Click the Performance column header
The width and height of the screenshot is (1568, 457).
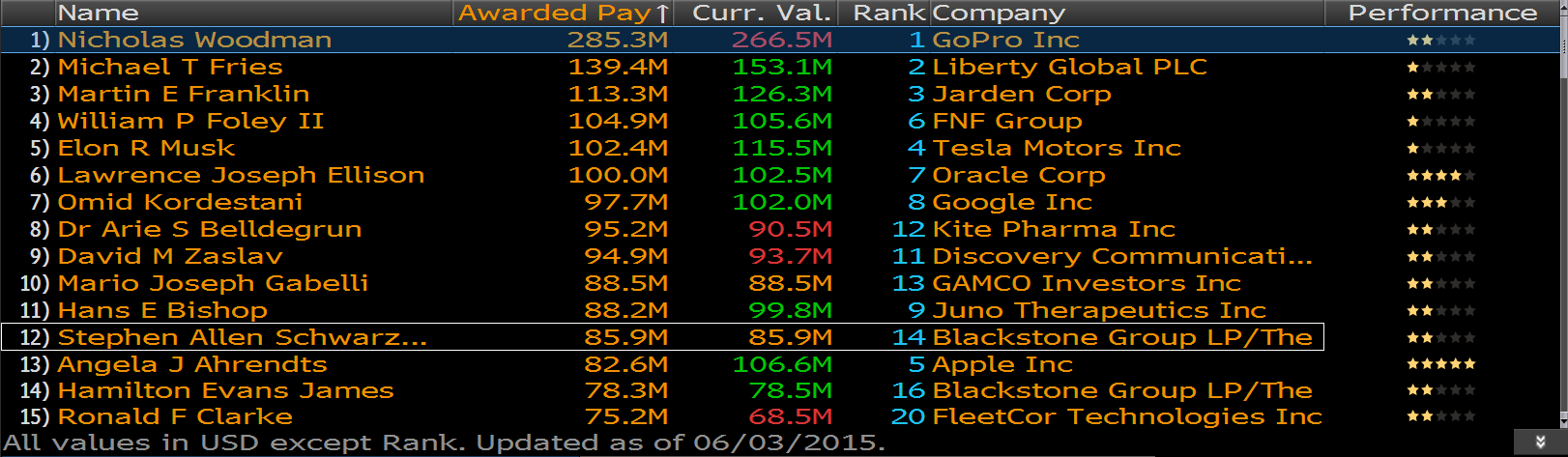[1442, 13]
